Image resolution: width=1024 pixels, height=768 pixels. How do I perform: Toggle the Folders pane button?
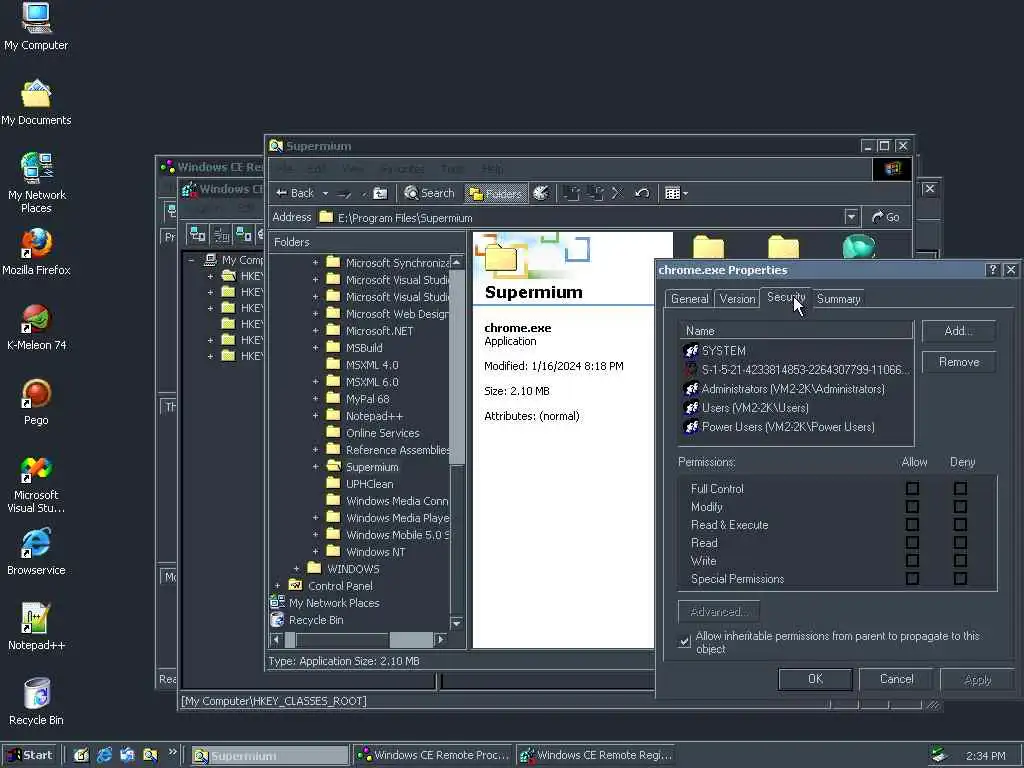[496, 193]
